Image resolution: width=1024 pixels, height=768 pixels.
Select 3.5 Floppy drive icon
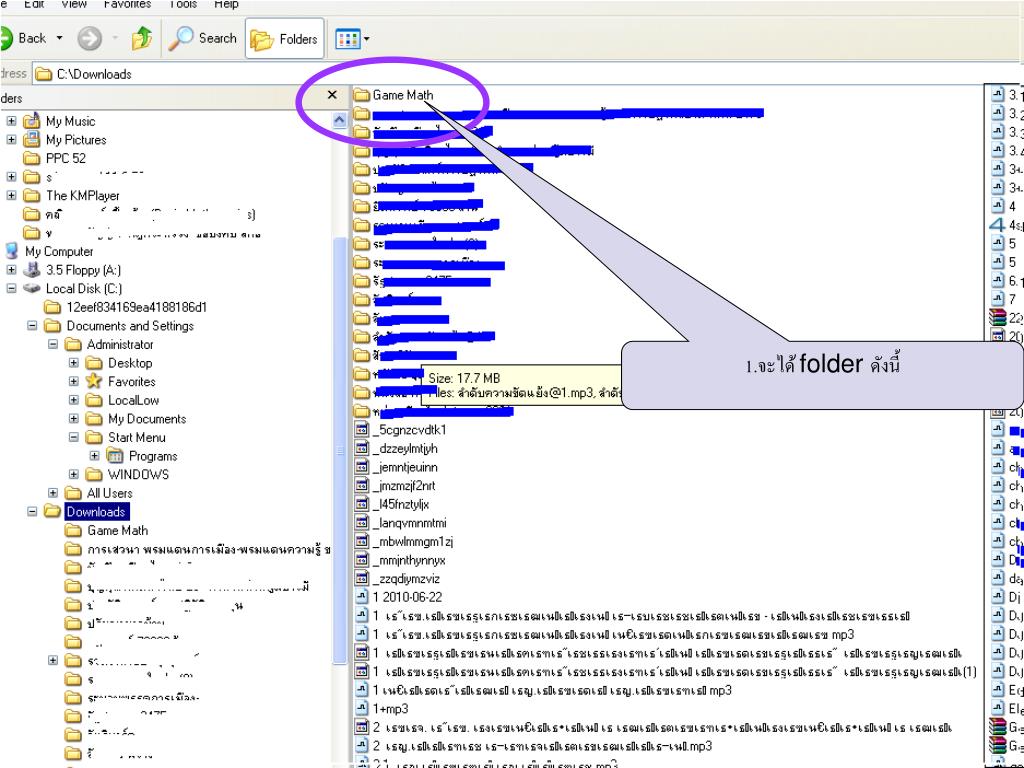tap(31, 270)
